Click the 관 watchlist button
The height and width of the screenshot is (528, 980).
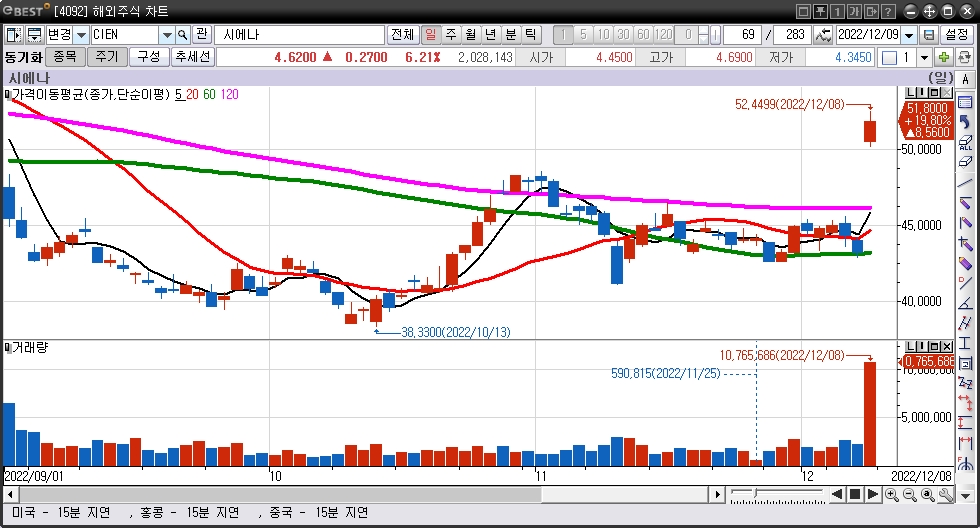201,34
